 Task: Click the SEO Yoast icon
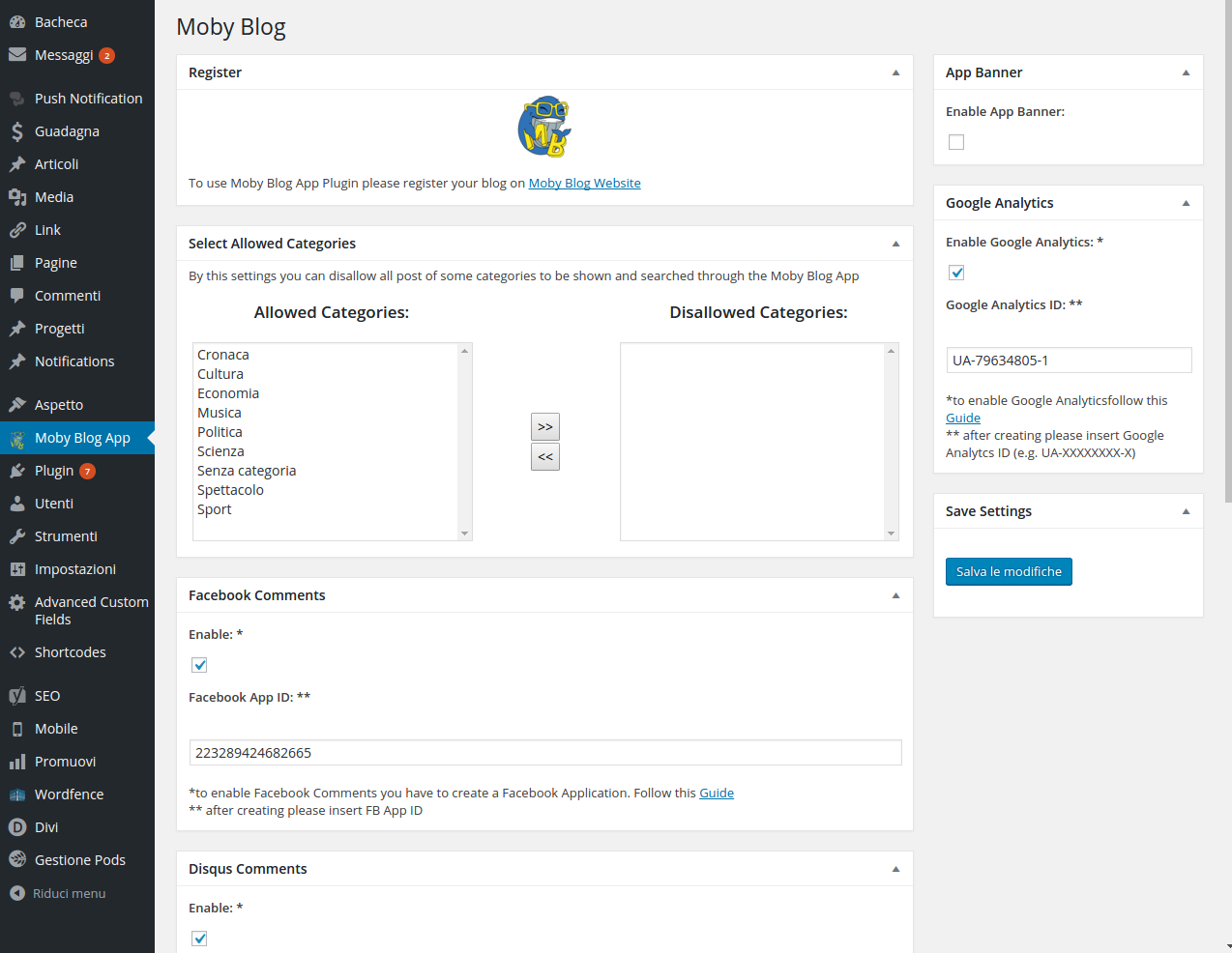tap(17, 696)
